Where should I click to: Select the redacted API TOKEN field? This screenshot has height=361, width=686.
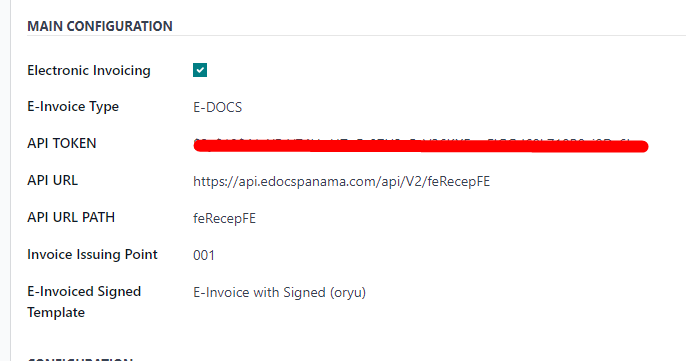(x=420, y=145)
